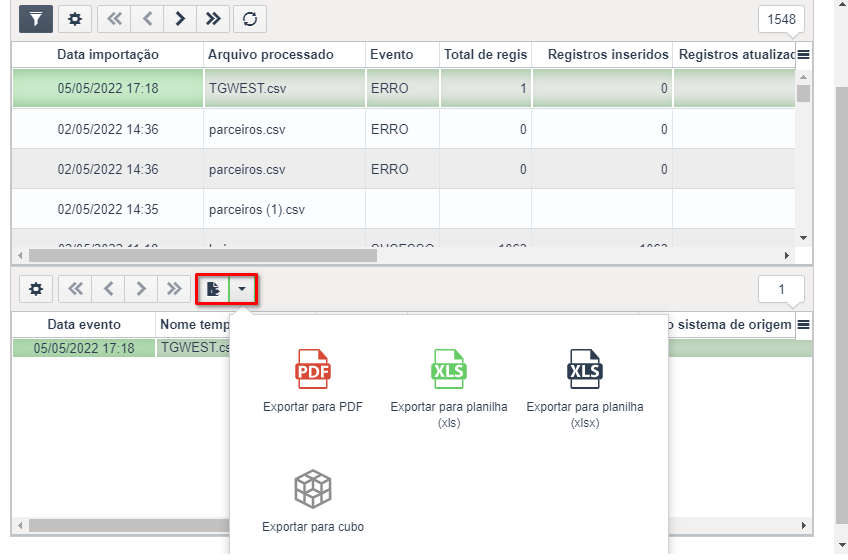Sort by Total de regis column header
The image size is (848, 560).
(486, 55)
